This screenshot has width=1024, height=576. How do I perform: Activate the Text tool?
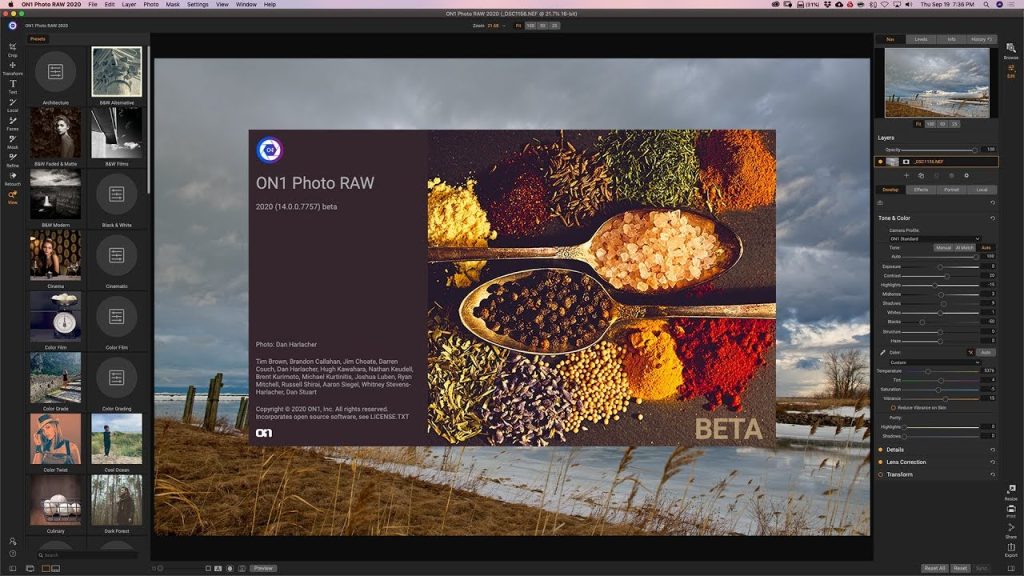pyautogui.click(x=12, y=84)
